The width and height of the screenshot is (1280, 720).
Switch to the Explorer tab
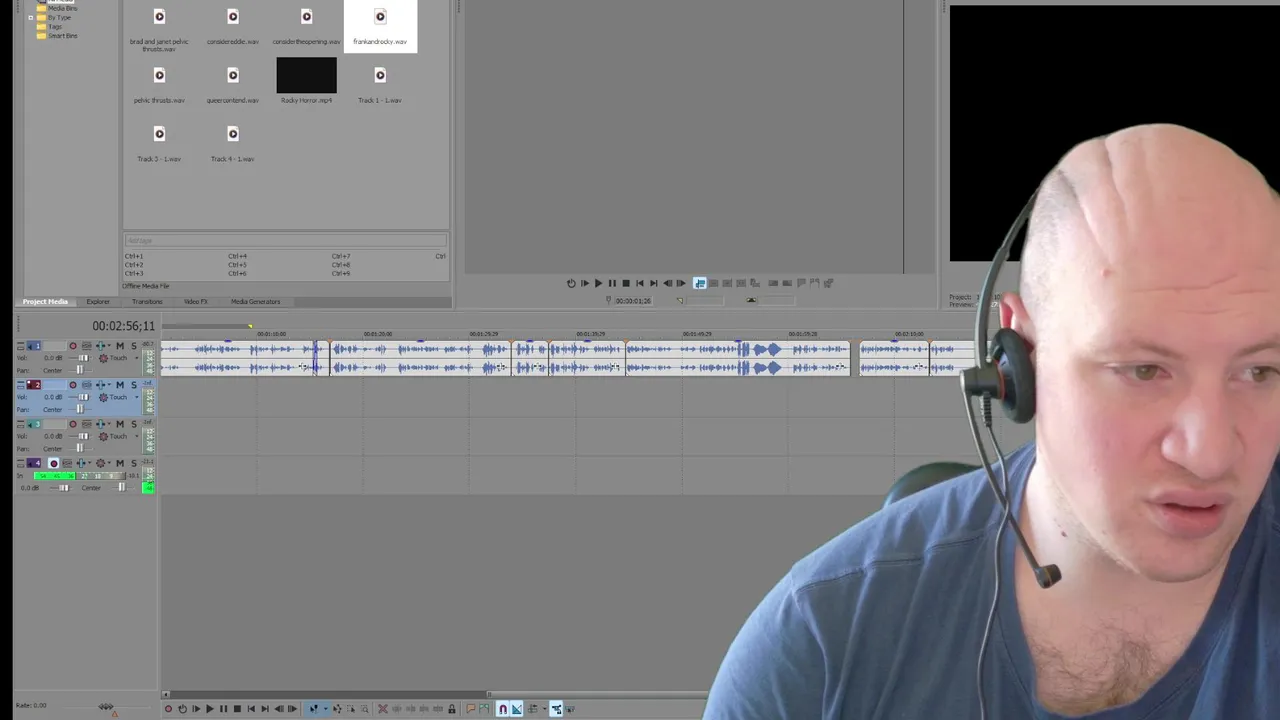[x=98, y=301]
